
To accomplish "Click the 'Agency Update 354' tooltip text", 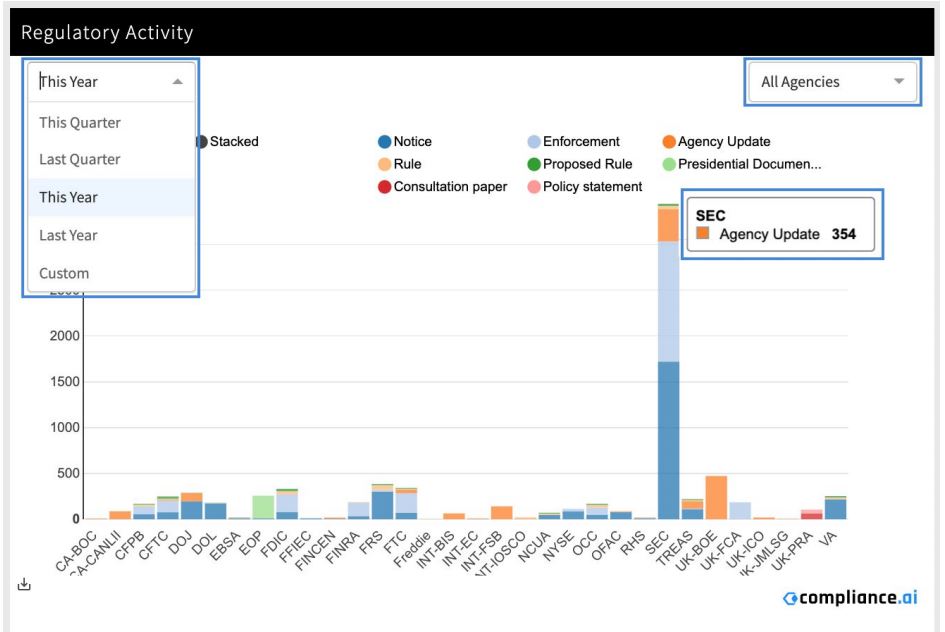I will 787,234.
